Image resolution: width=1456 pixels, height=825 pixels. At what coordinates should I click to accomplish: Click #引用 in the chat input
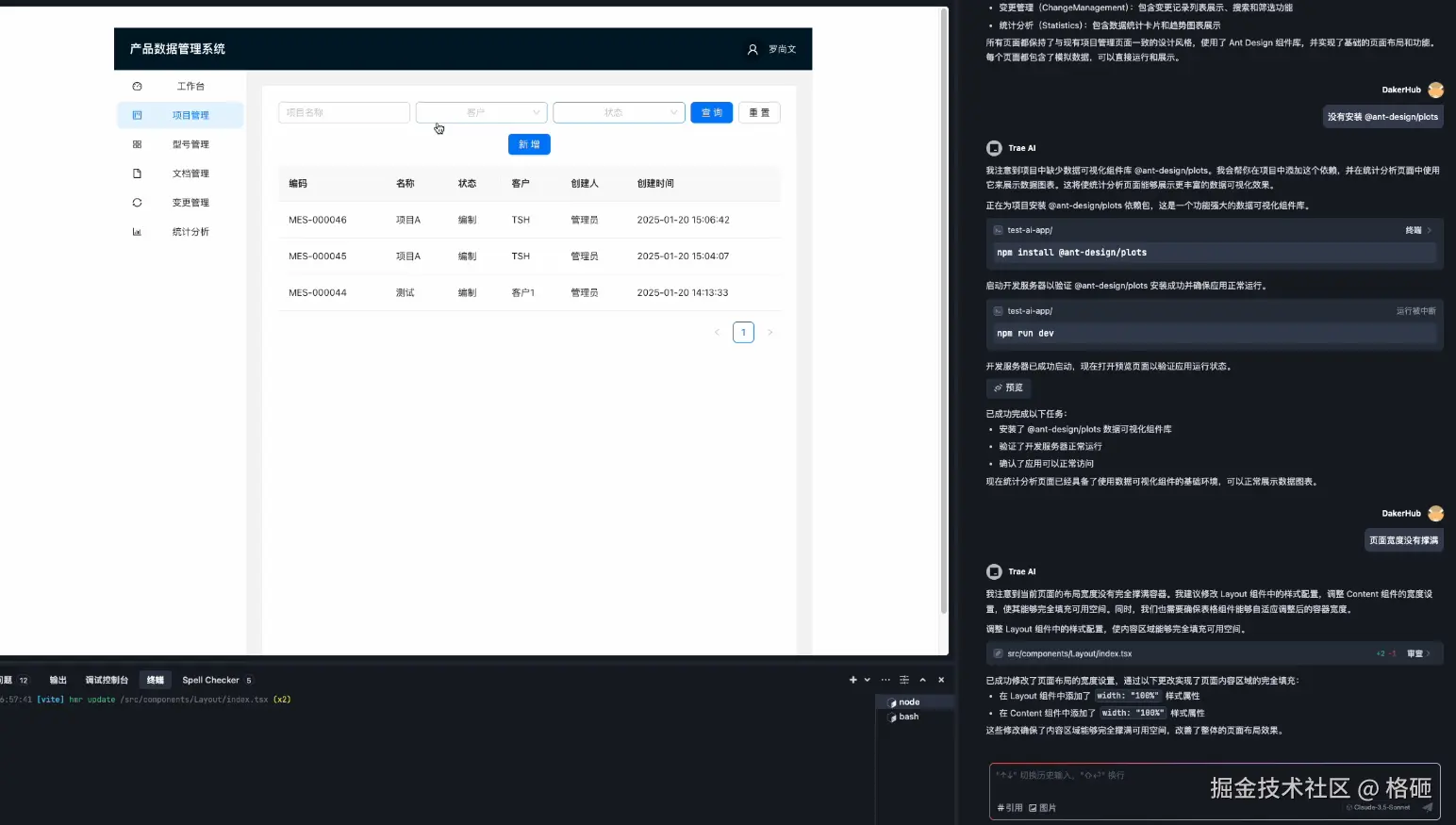(x=1010, y=808)
